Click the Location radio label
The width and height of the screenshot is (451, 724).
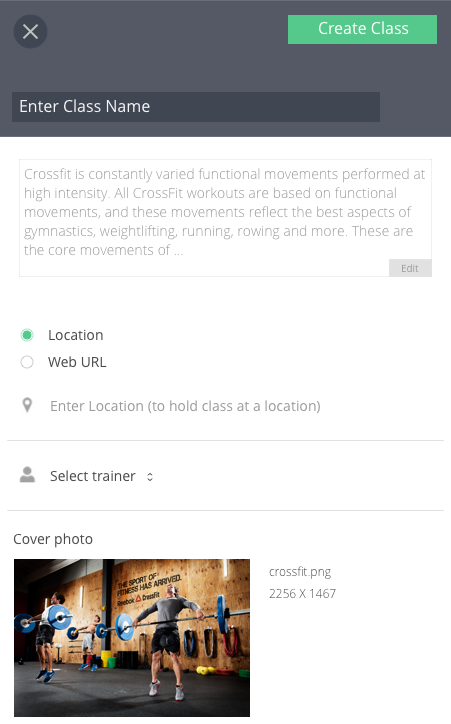(76, 335)
